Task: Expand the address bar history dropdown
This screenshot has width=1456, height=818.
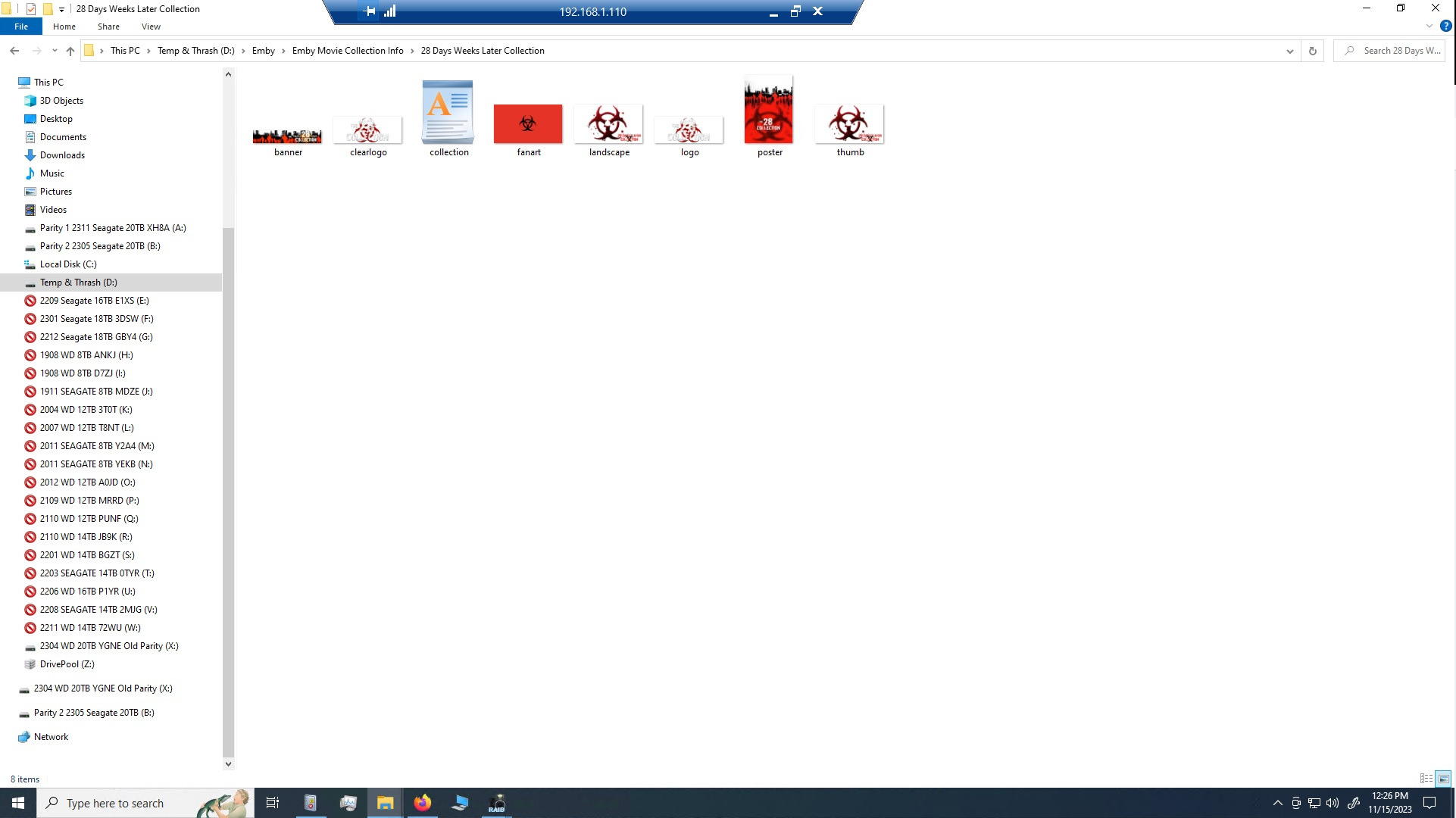Action: coord(1290,51)
